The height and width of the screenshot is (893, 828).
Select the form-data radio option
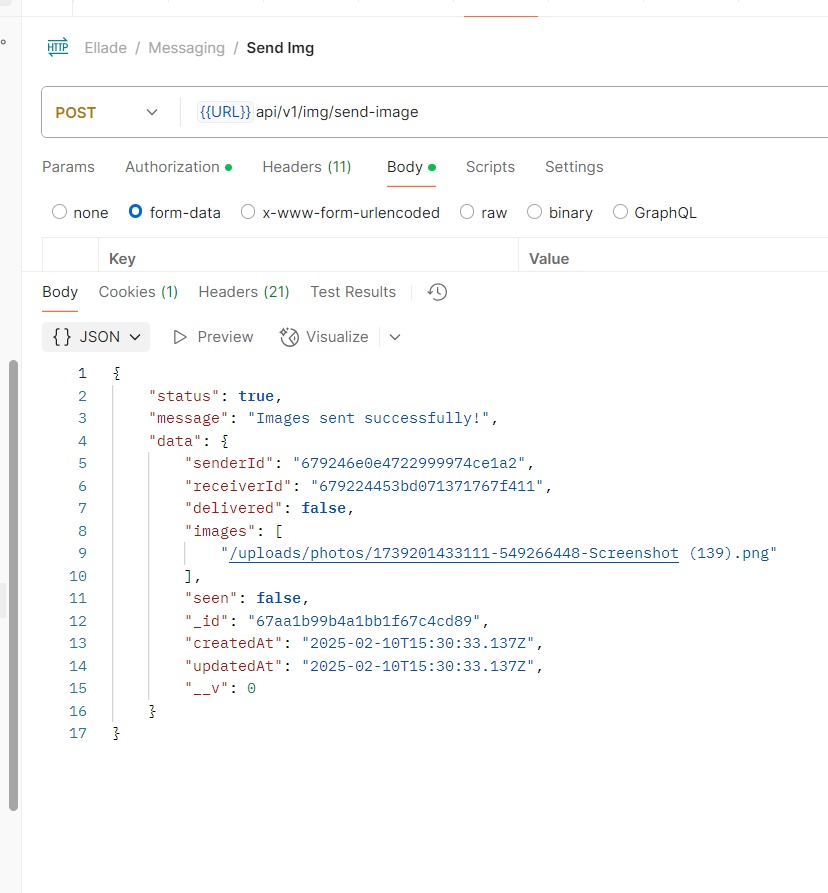pyautogui.click(x=136, y=212)
